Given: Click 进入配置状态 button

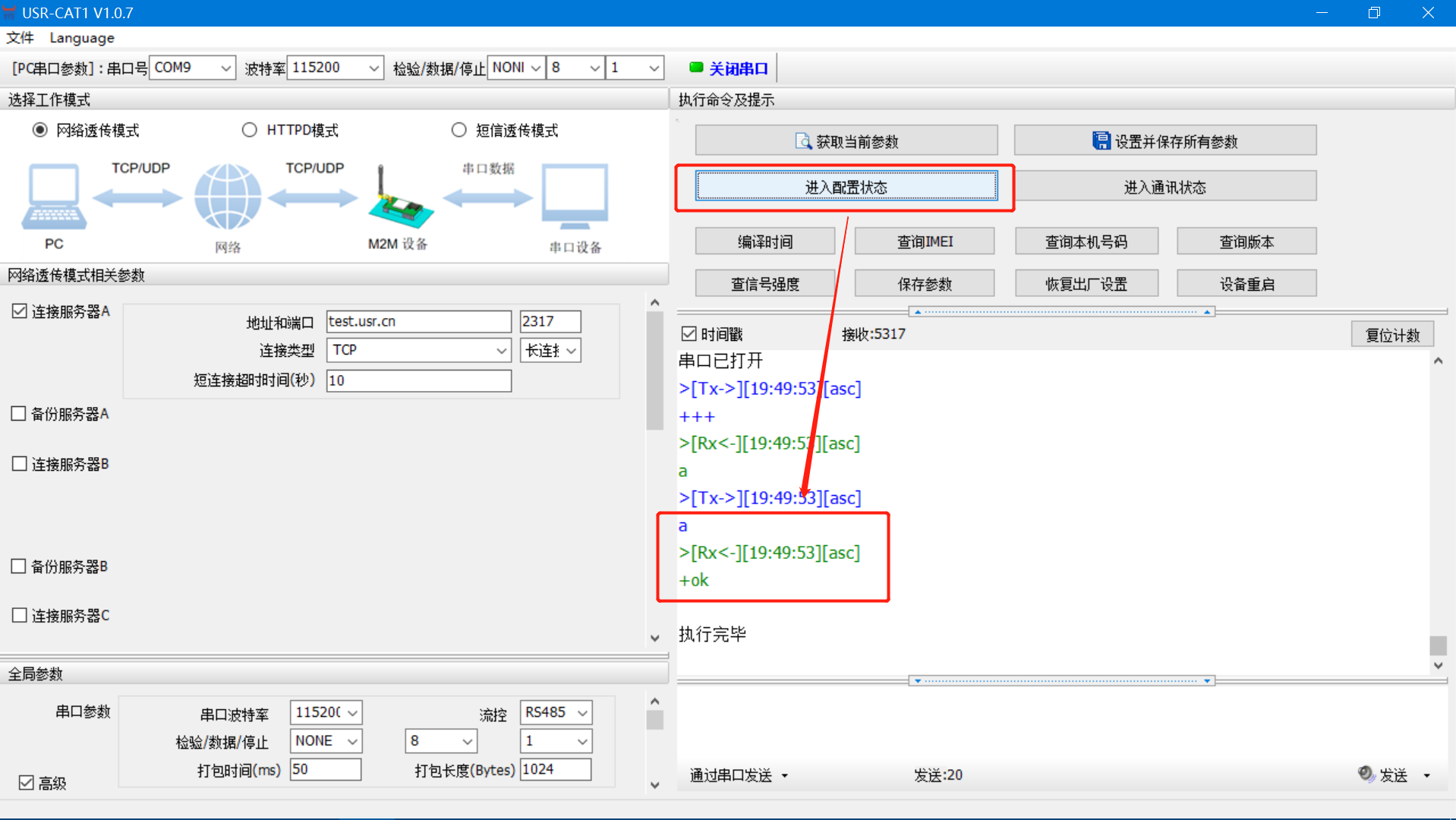Looking at the screenshot, I should click(x=846, y=187).
